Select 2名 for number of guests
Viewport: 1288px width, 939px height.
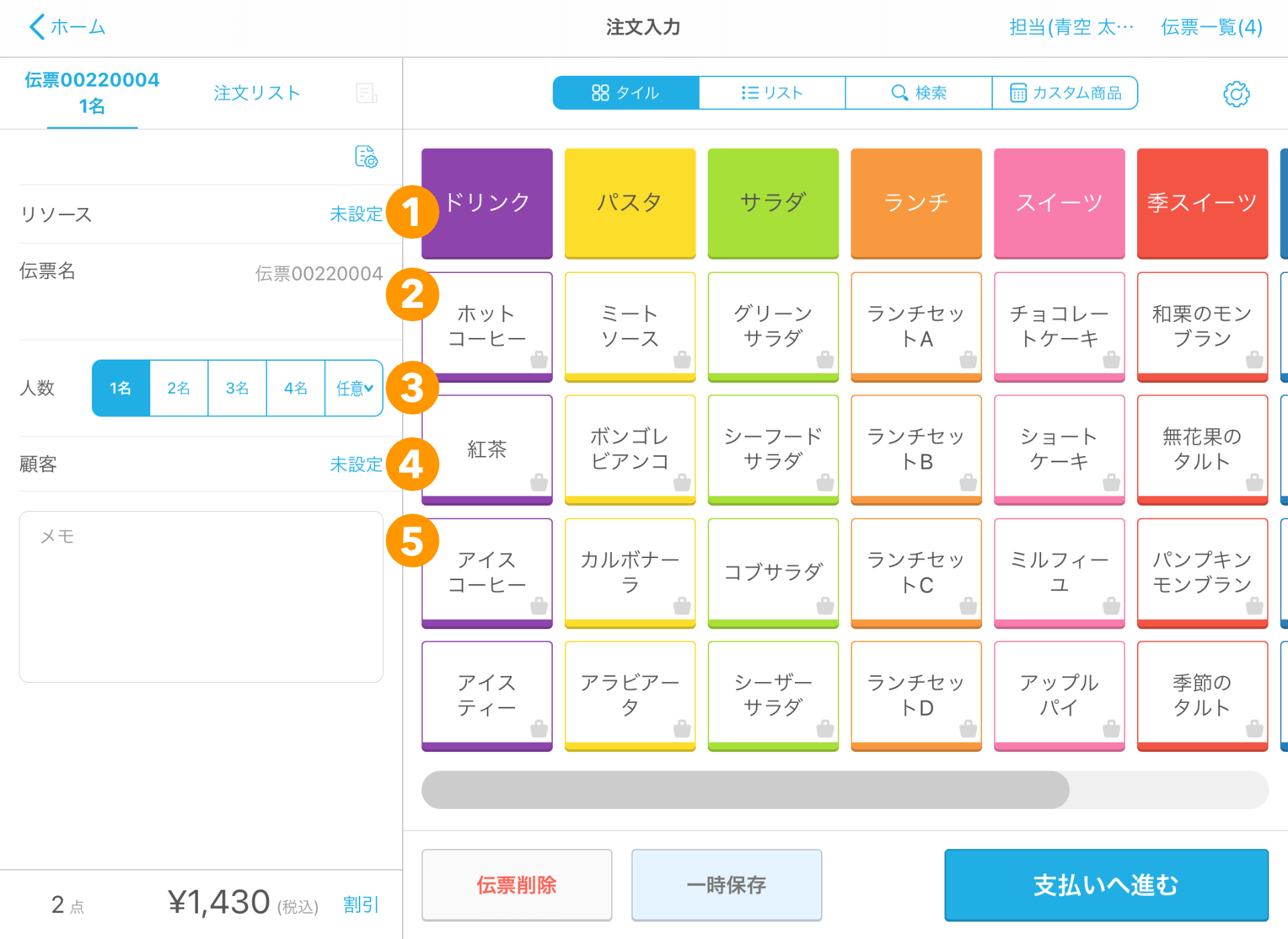pos(178,388)
